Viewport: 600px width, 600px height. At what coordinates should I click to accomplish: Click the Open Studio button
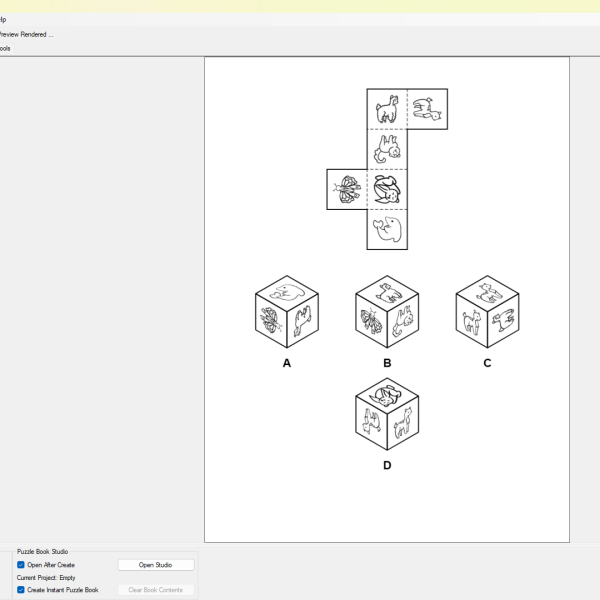click(x=156, y=565)
